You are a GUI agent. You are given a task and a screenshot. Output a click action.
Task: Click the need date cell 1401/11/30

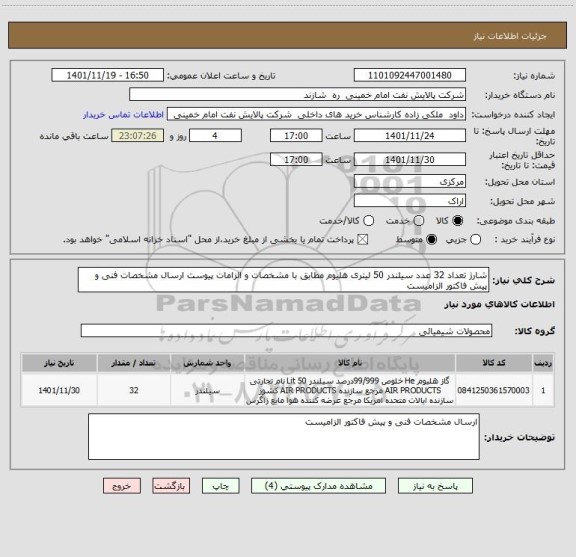point(59,390)
